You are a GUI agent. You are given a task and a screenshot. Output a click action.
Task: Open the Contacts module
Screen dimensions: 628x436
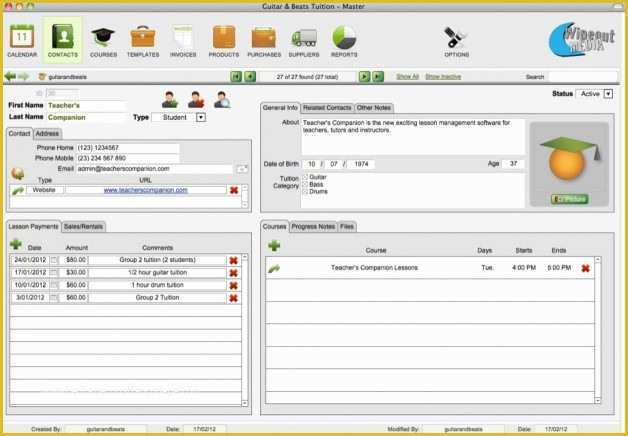coord(62,40)
